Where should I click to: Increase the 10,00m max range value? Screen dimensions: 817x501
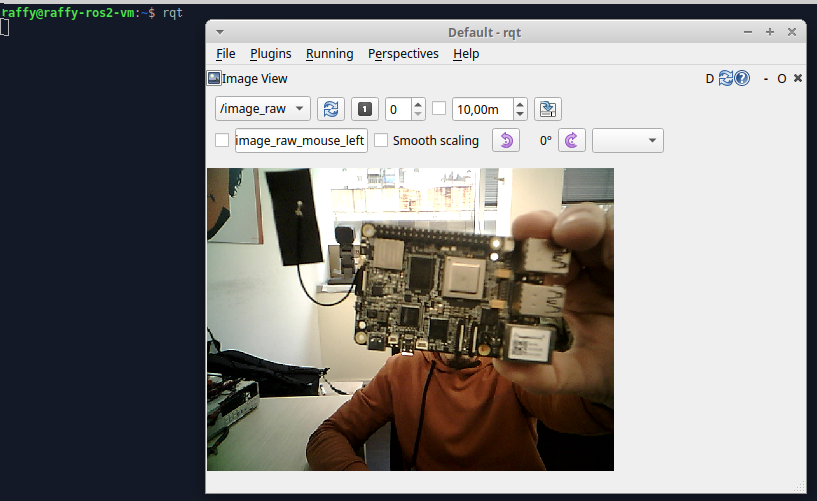point(520,104)
